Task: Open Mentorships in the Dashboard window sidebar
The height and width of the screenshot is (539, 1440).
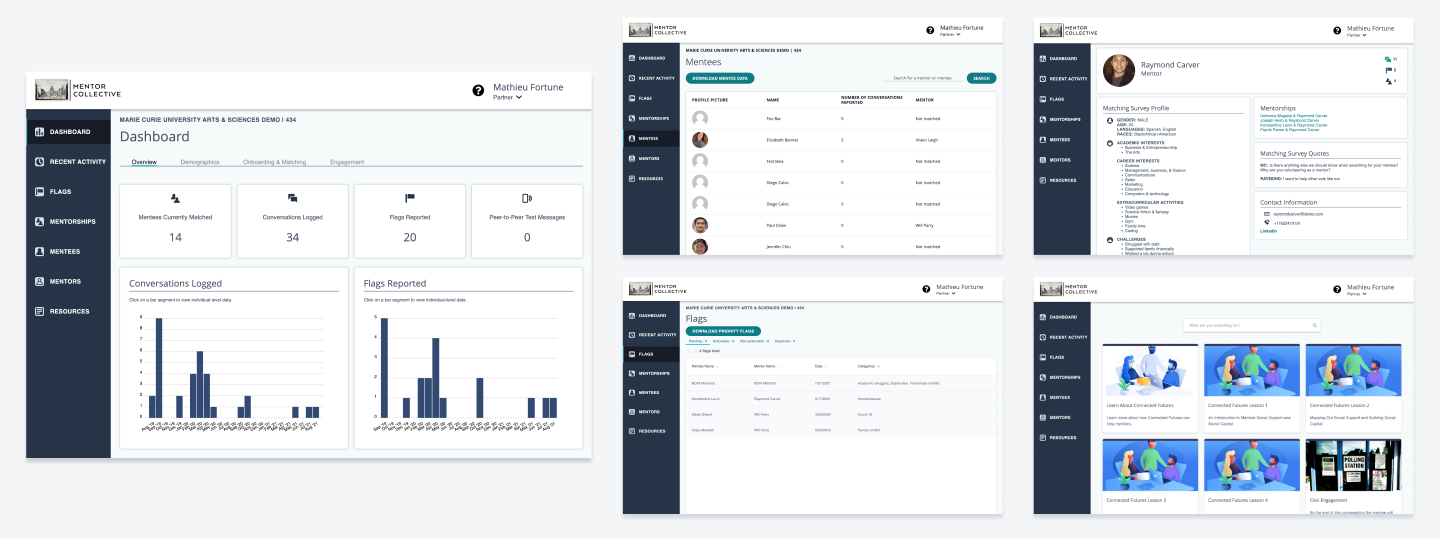Action: 69,221
